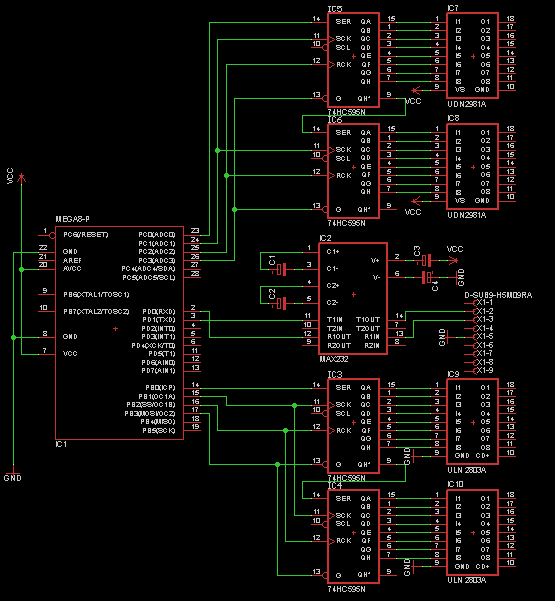Click the PB7(XTAL2/TOSC2) pin label
This screenshot has height=601, width=555.
pos(96,311)
